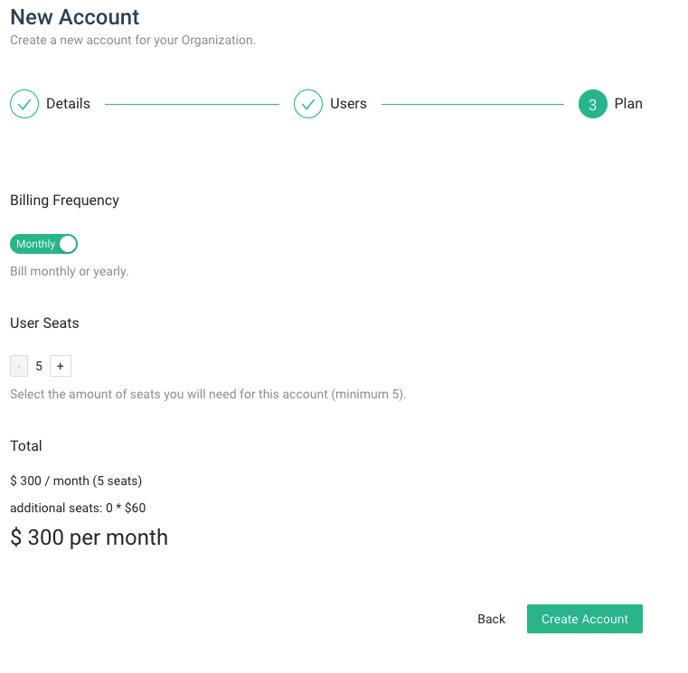
Task: Click the User Seats section label
Action: 45,323
